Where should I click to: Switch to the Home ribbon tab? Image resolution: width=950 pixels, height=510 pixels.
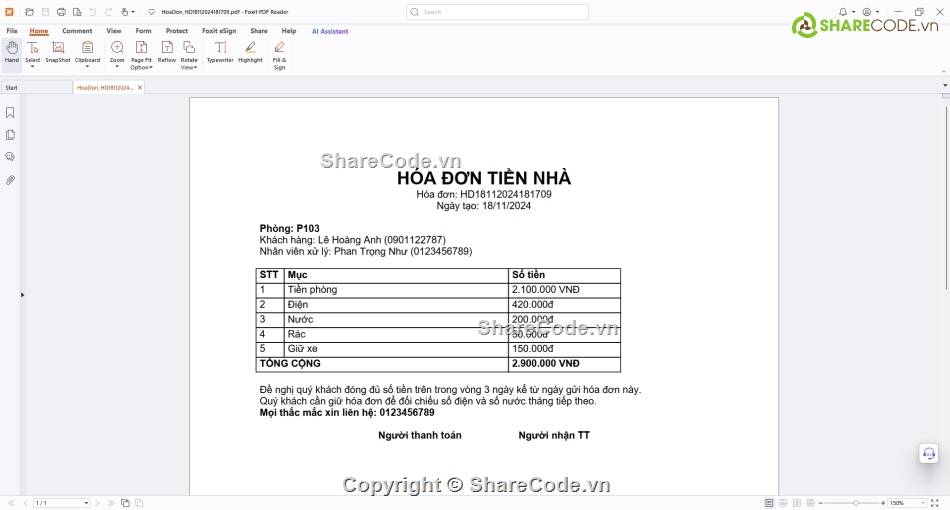[x=39, y=31]
